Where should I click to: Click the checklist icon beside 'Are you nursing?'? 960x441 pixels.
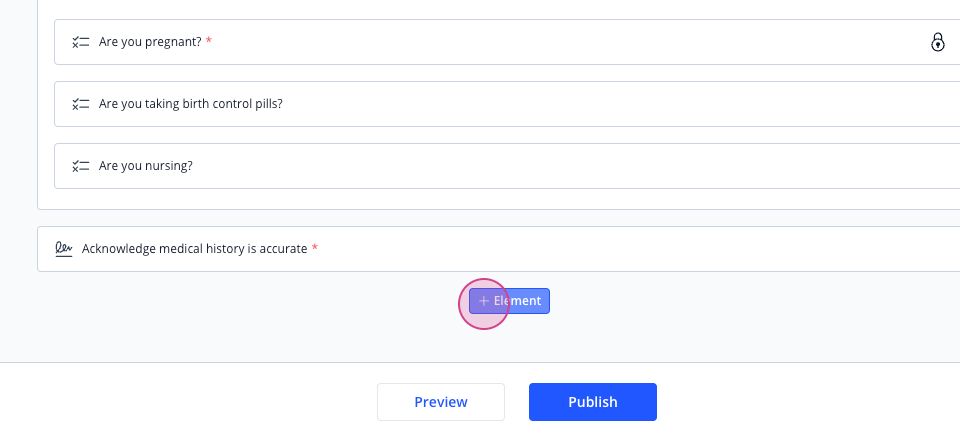[x=80, y=166]
